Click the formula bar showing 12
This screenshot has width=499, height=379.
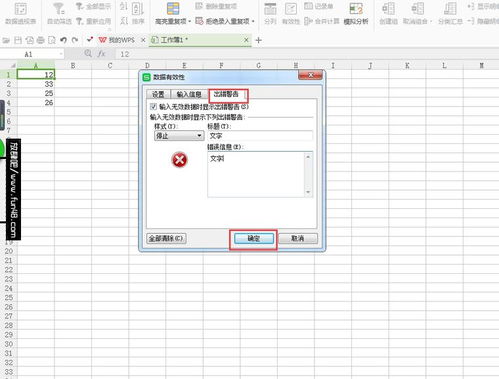coord(307,54)
